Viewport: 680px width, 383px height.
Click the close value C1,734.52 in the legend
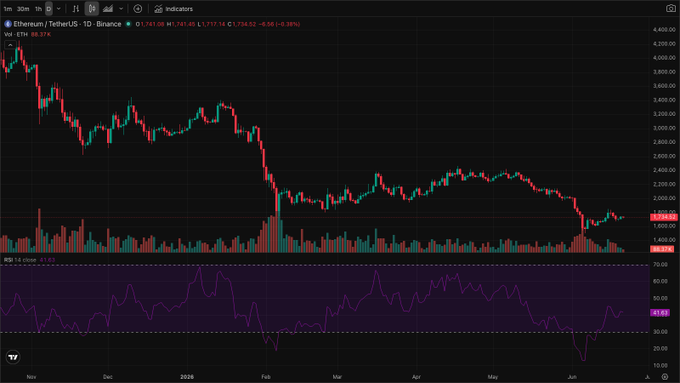[242, 24]
